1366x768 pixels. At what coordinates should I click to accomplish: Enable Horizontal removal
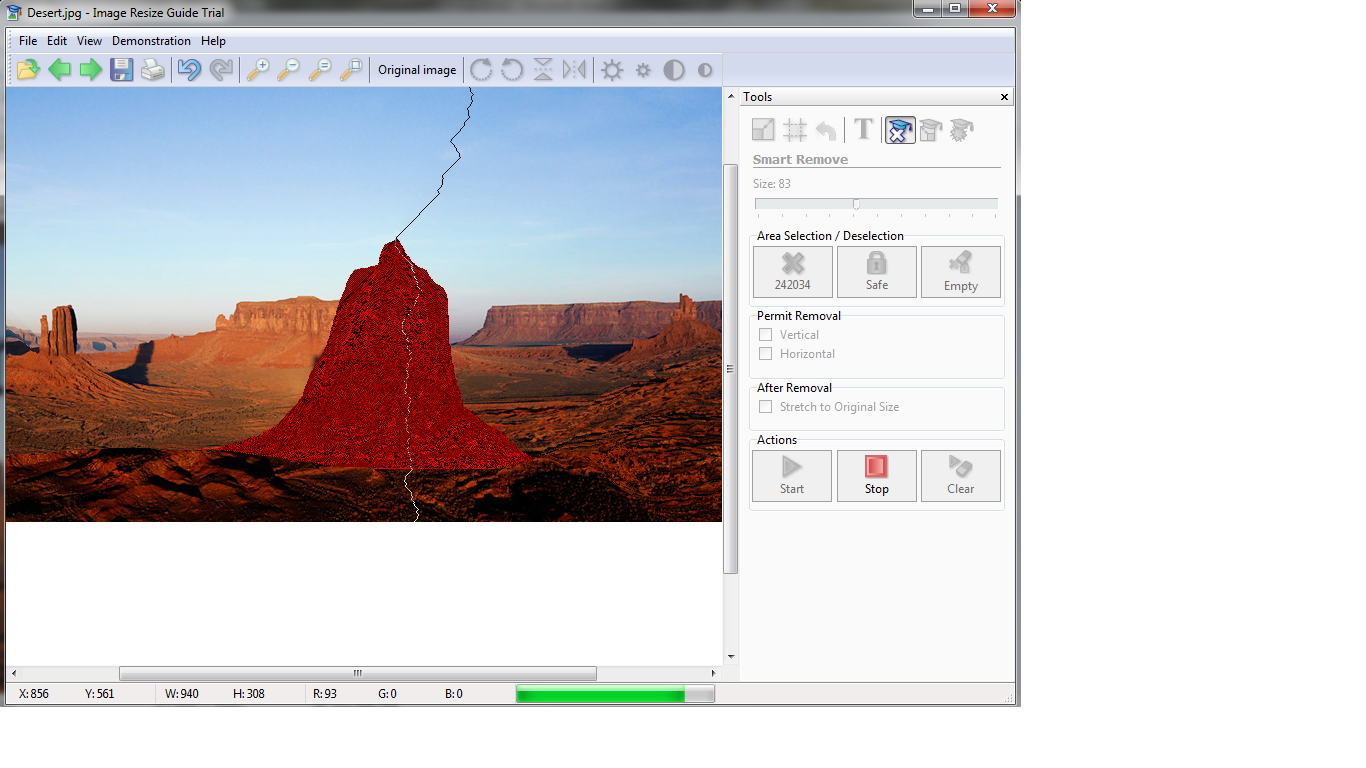pos(765,353)
